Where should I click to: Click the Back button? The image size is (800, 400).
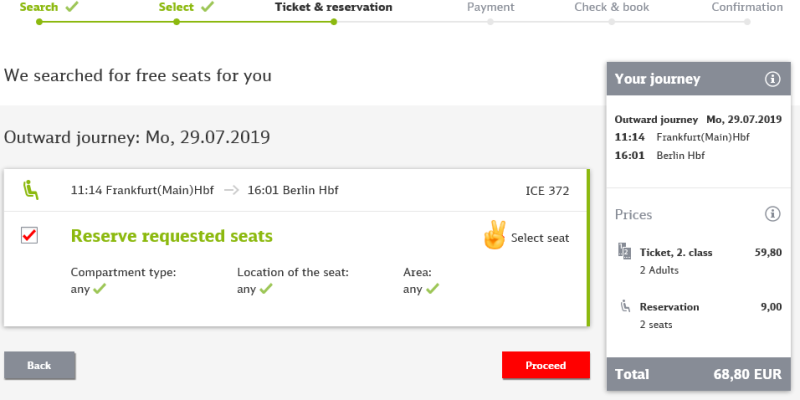pyautogui.click(x=39, y=365)
